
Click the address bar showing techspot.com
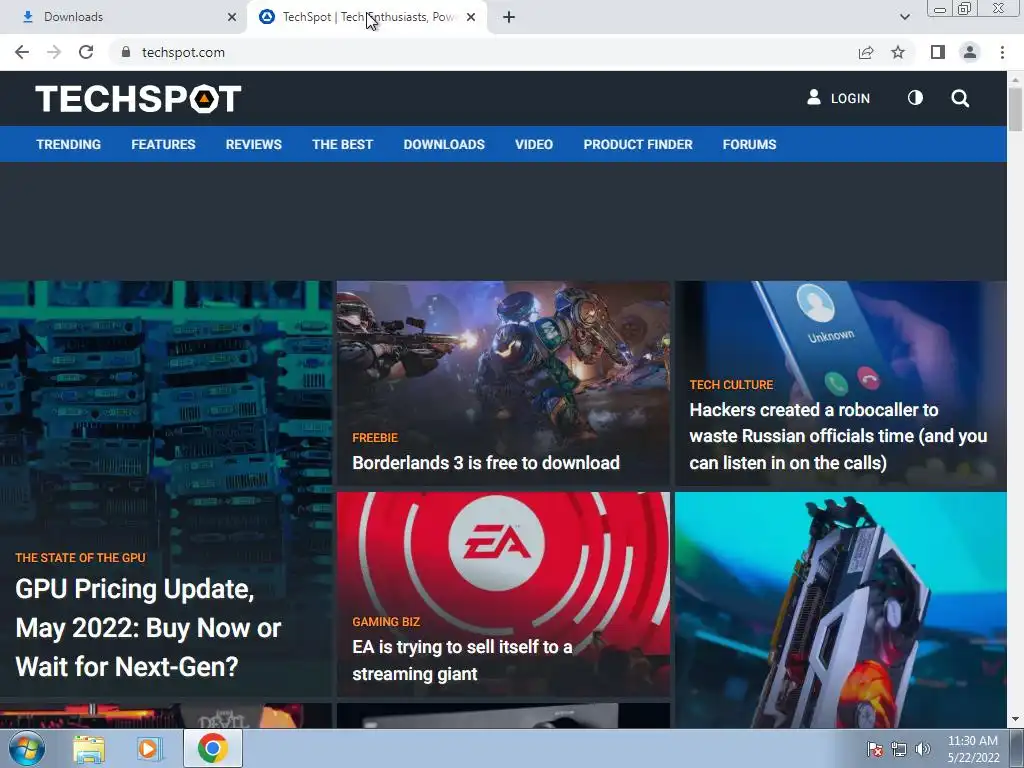point(483,52)
